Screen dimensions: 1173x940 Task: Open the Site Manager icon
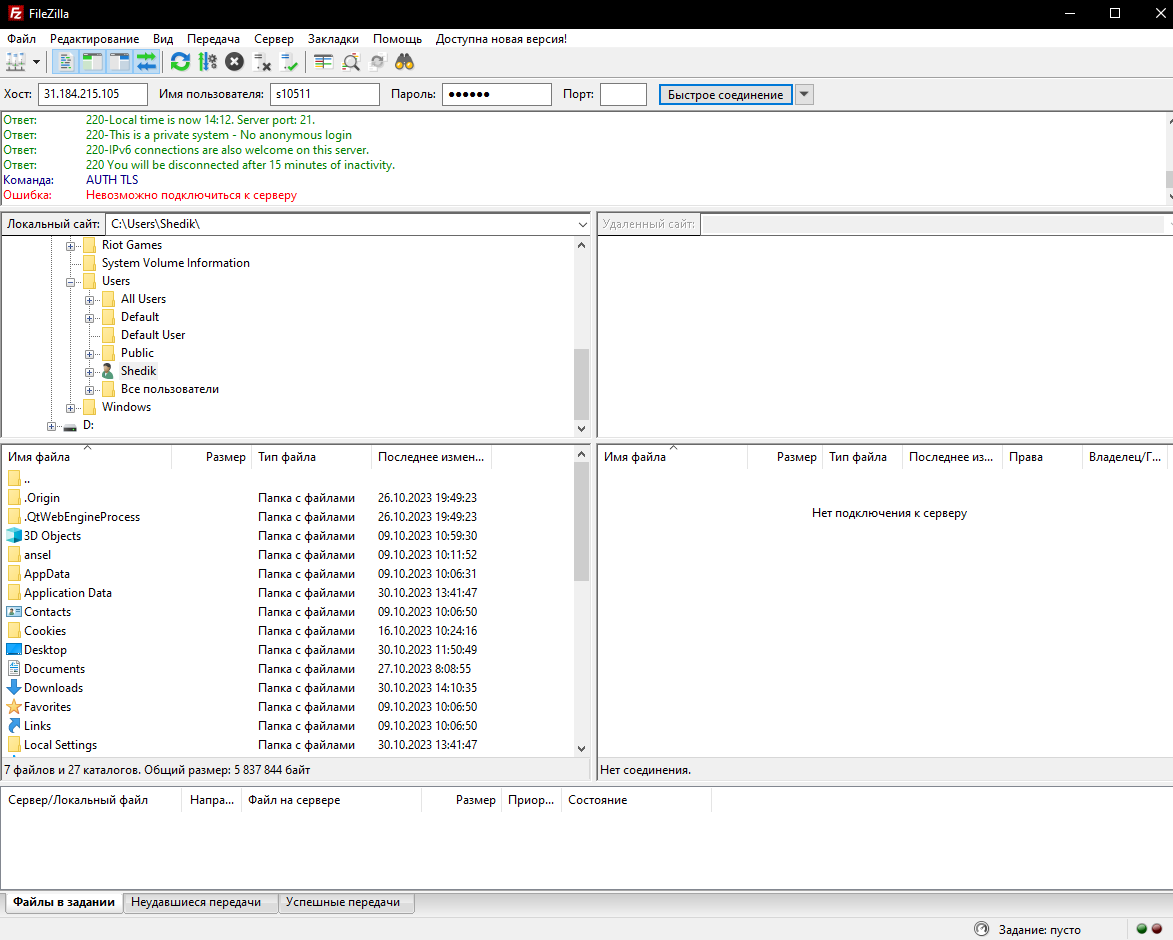(x=16, y=62)
